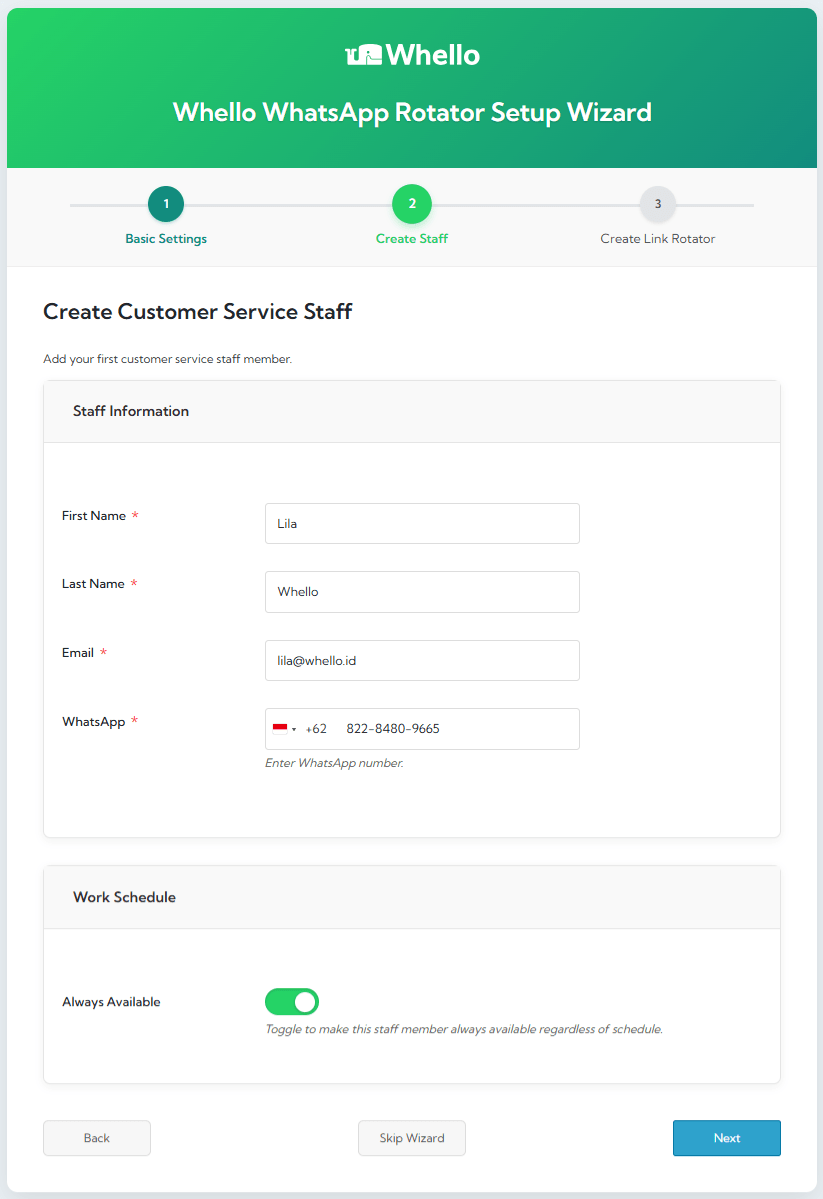The width and height of the screenshot is (823, 1199).
Task: Select step 2 circle Create Staff
Action: (x=412, y=204)
